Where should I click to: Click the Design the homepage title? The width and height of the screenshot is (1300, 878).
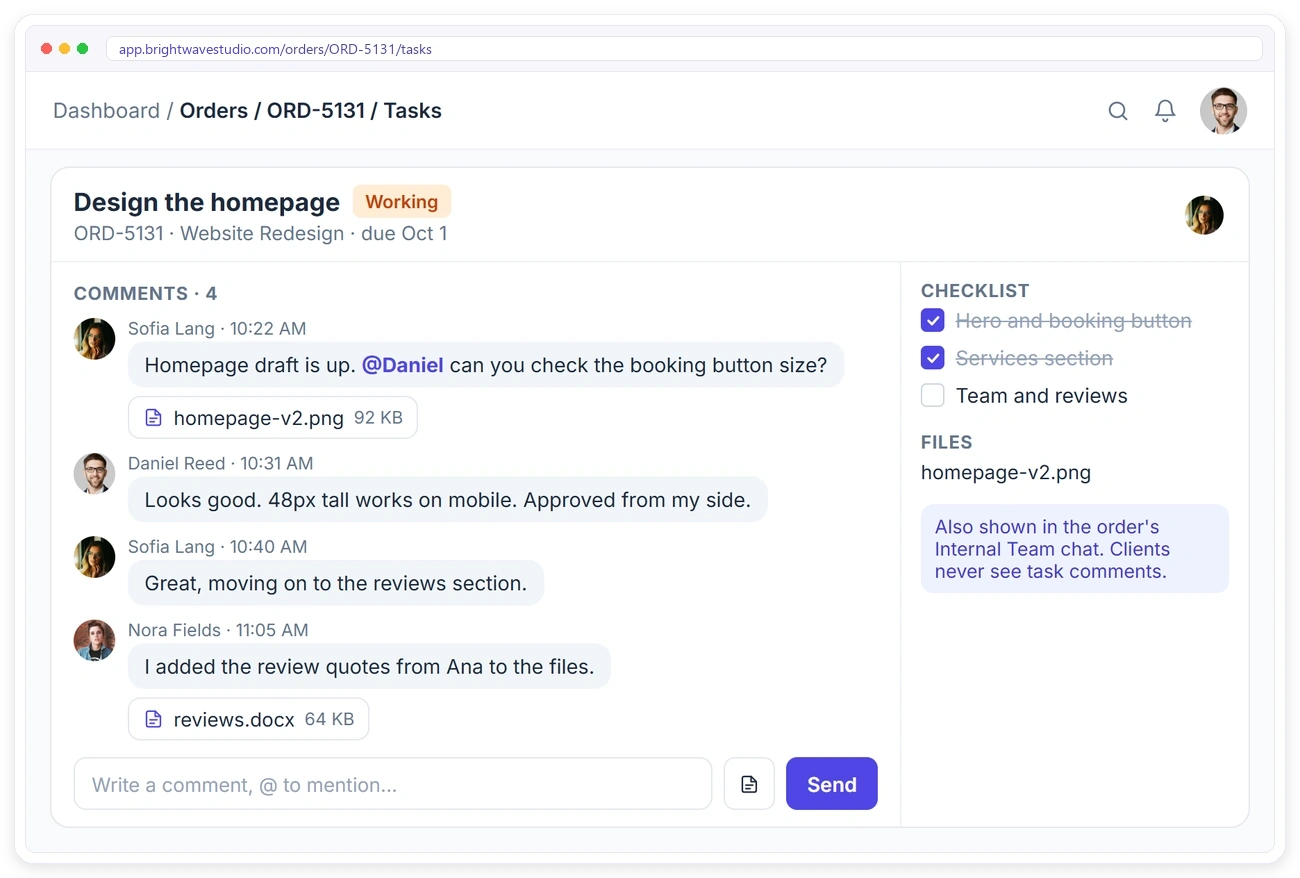(x=207, y=202)
